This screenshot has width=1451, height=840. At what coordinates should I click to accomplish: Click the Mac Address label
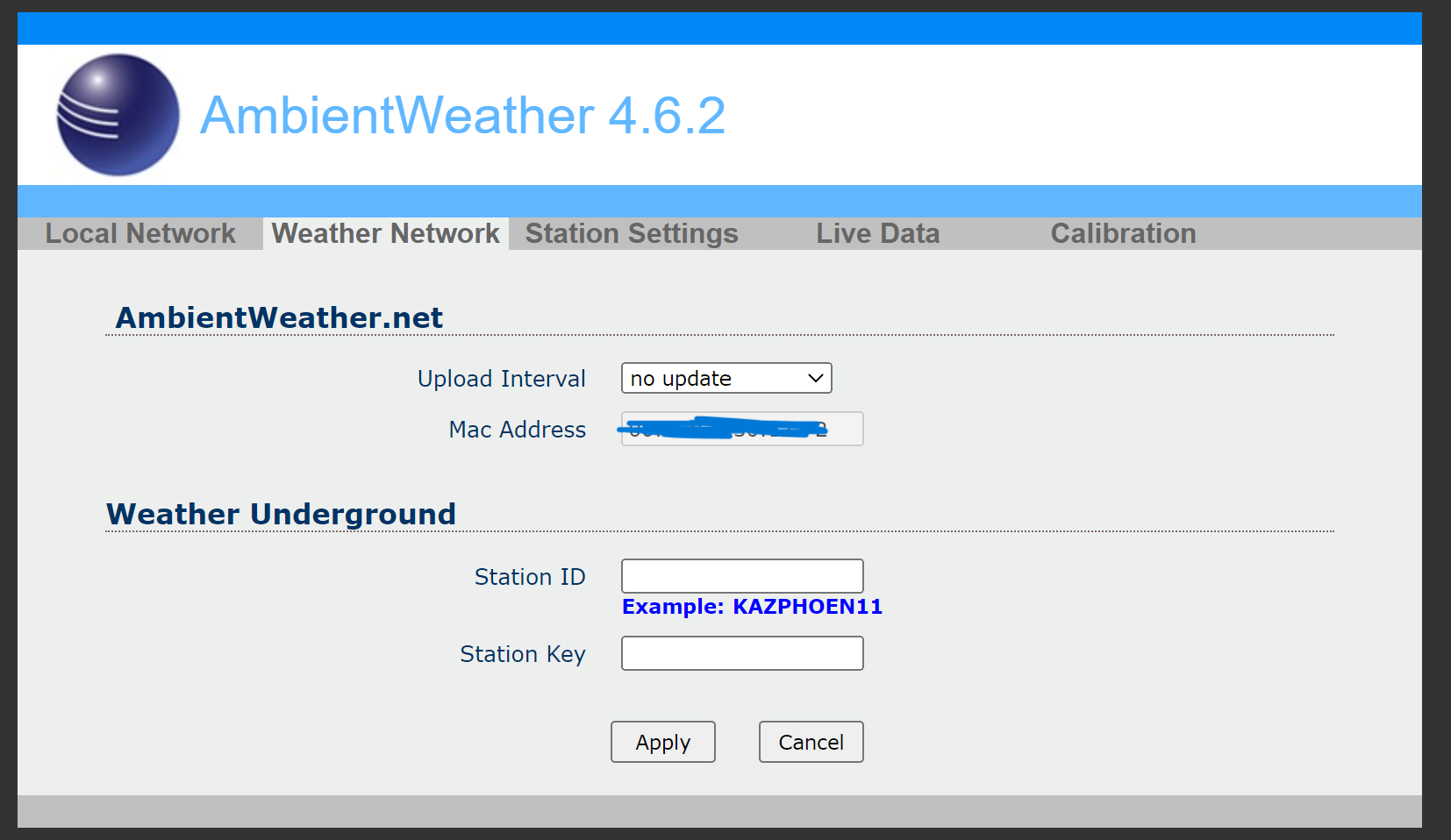click(518, 430)
